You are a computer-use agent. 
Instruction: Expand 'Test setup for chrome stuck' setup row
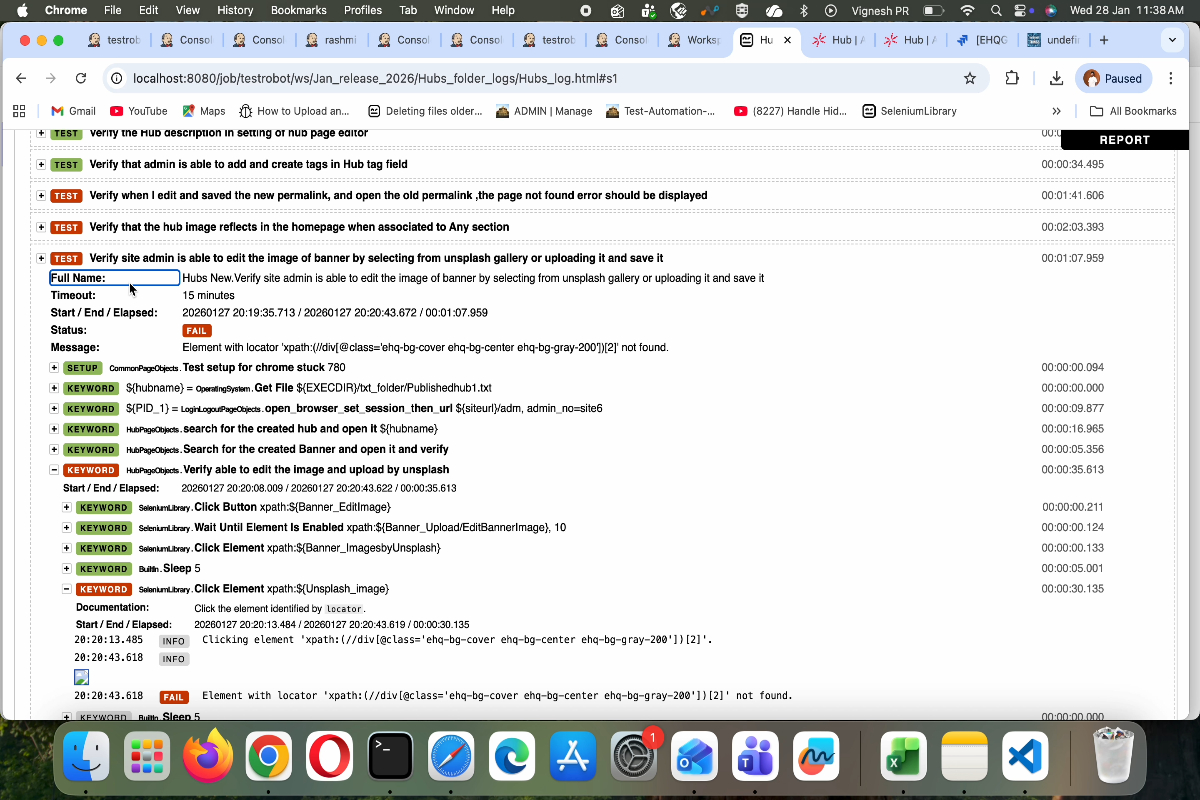[55, 368]
